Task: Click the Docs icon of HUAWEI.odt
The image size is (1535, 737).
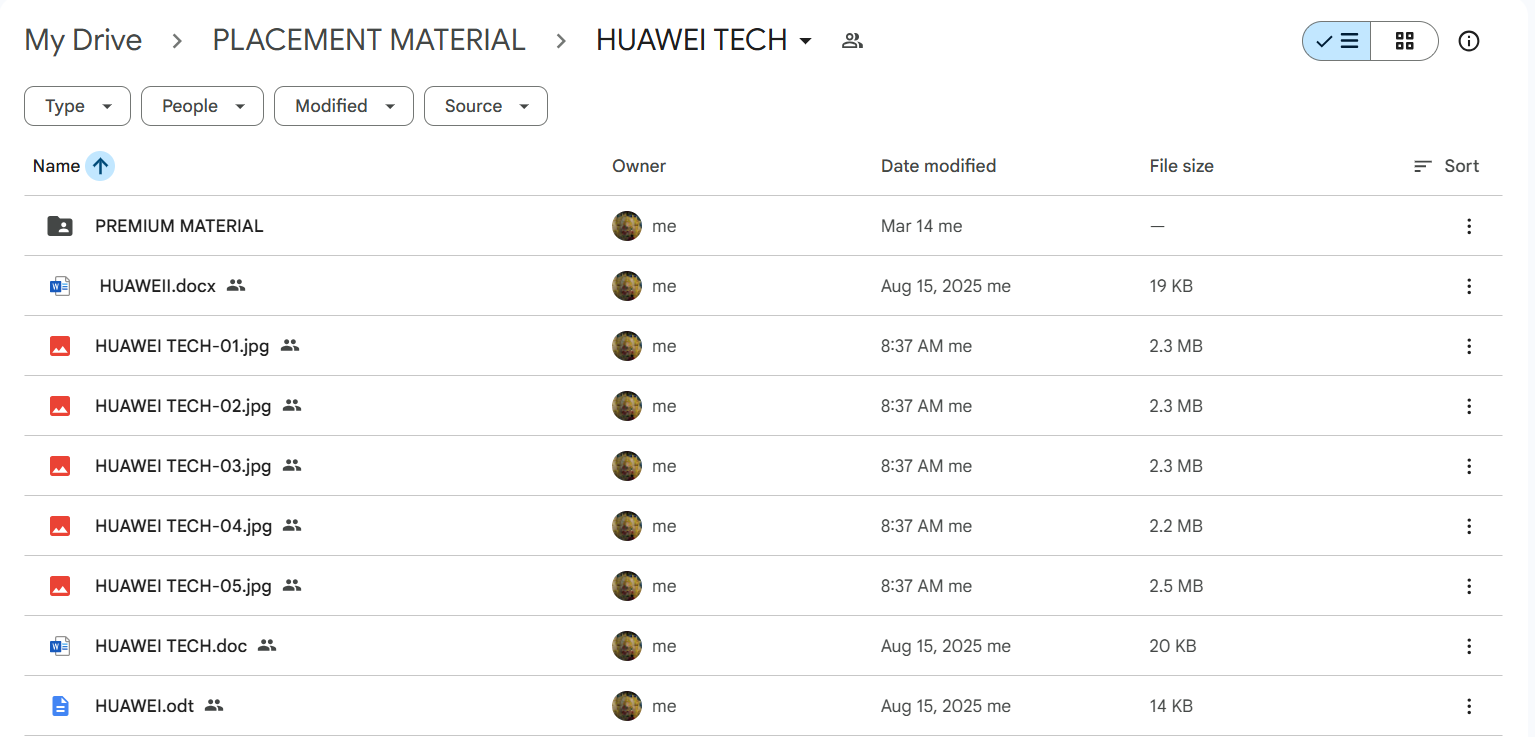Action: [x=60, y=706]
